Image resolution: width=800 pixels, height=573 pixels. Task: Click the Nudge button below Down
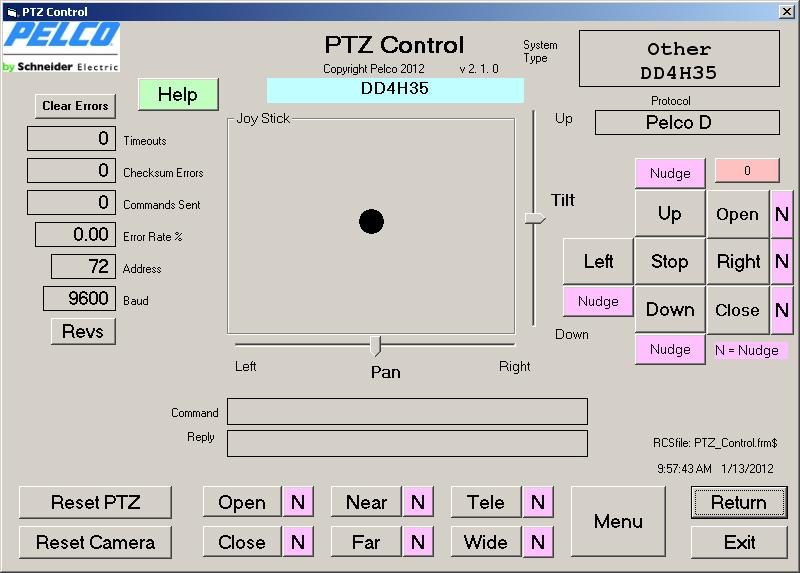point(670,349)
